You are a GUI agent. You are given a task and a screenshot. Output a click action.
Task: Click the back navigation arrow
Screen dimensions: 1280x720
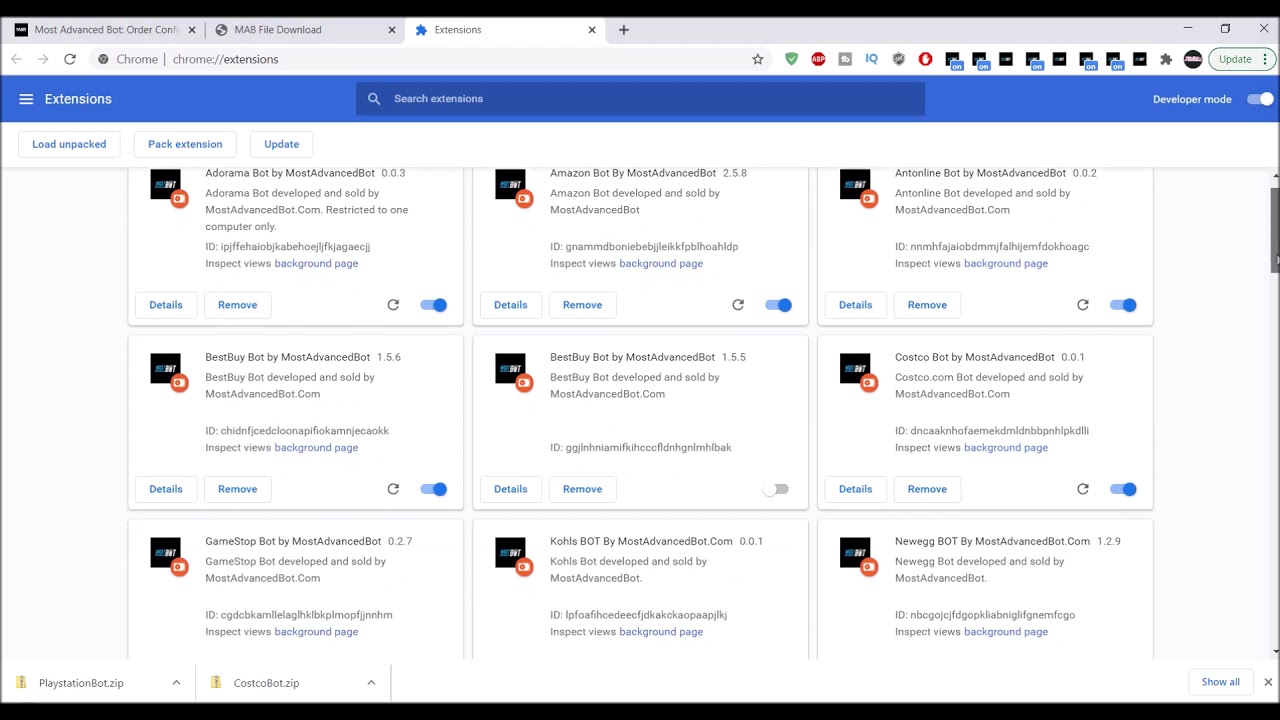pyautogui.click(x=16, y=59)
